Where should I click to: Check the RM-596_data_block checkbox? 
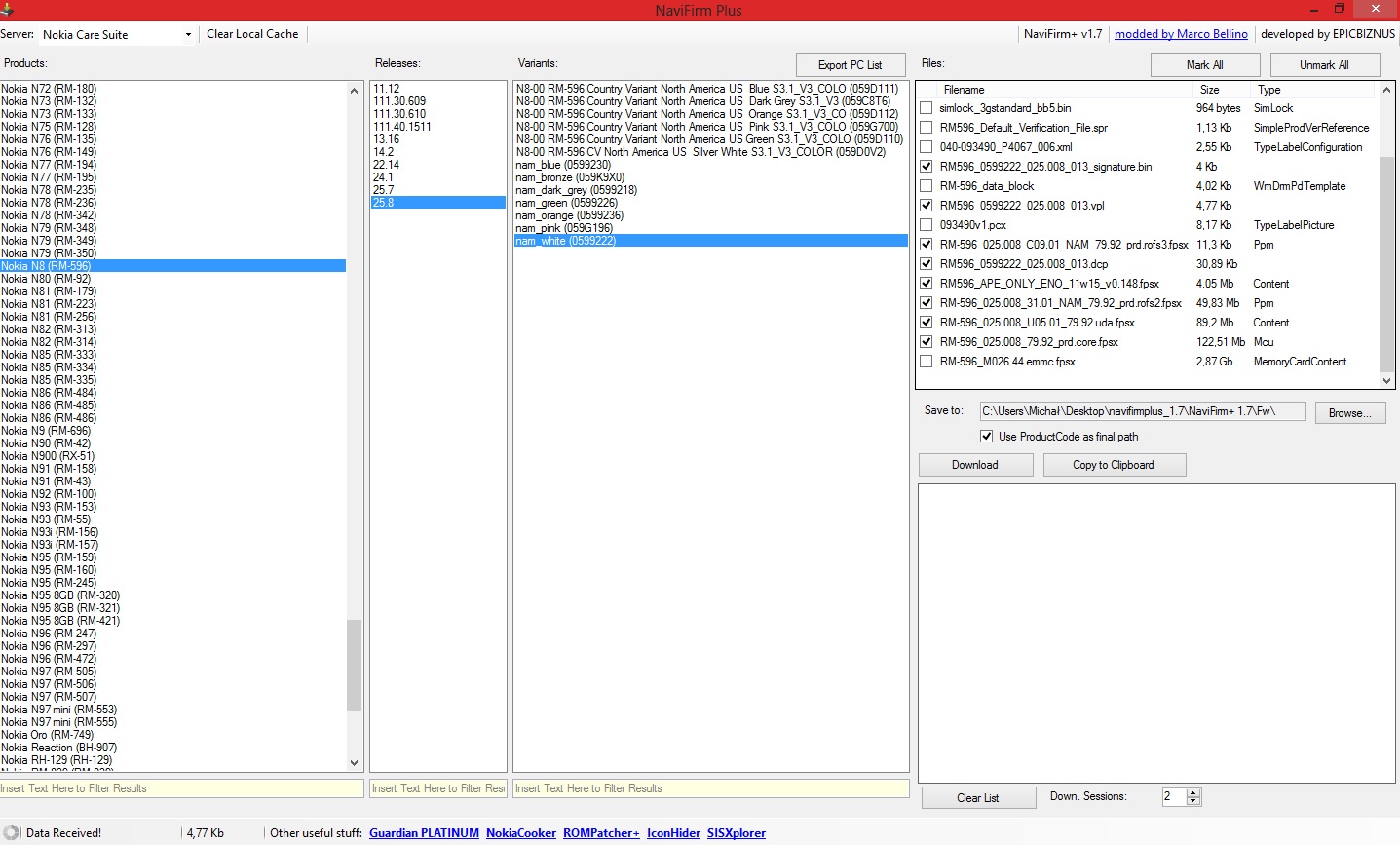pyautogui.click(x=926, y=186)
